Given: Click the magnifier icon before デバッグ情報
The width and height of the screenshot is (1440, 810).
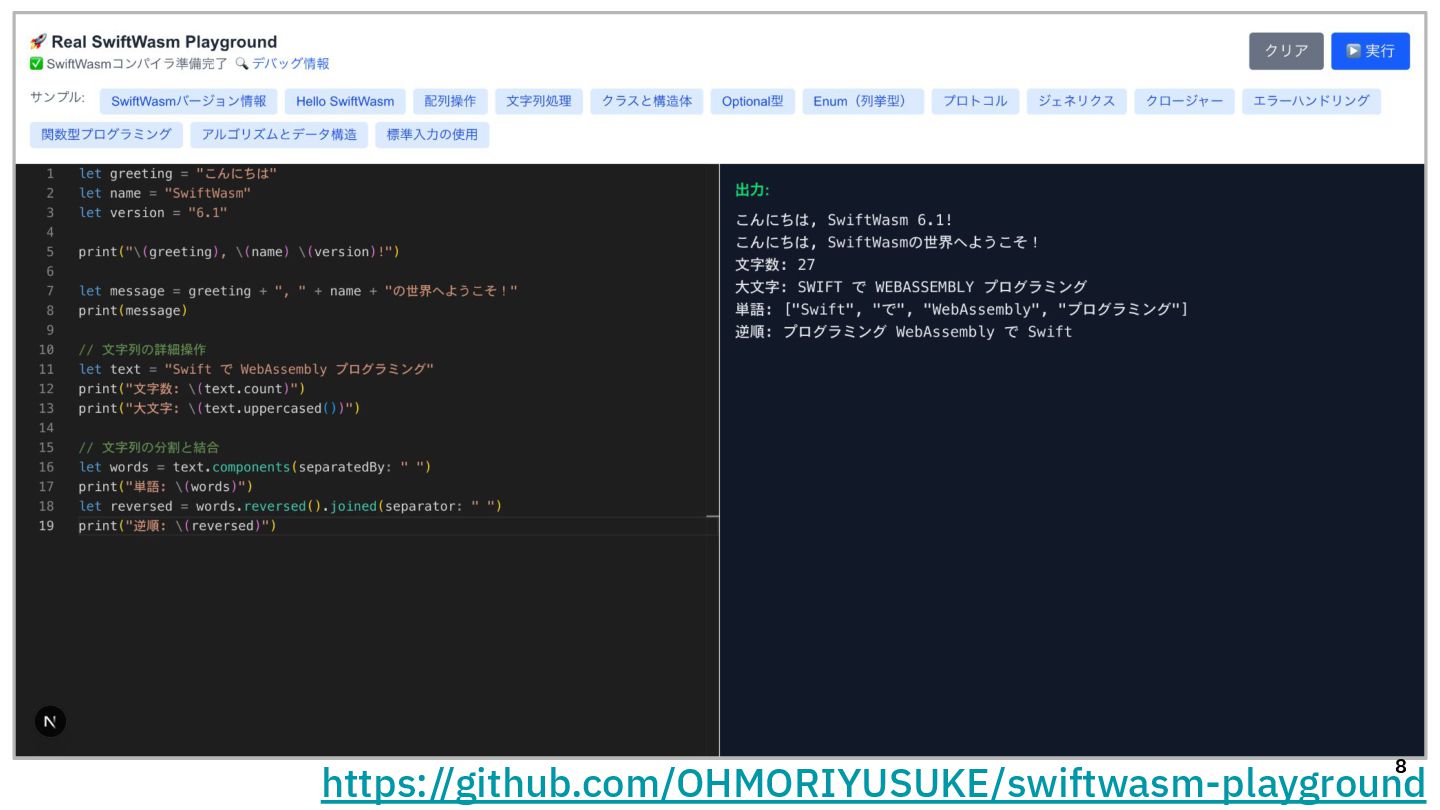Looking at the screenshot, I should tap(241, 63).
